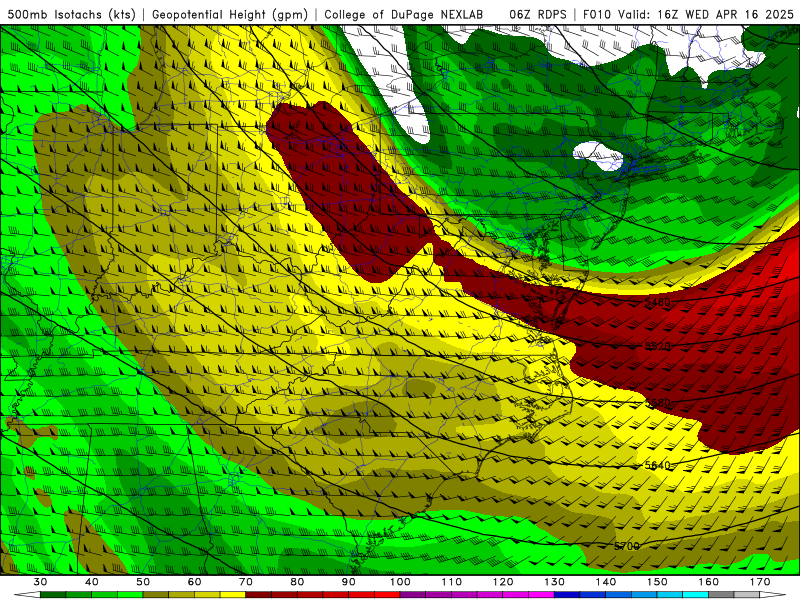Click the 5640 height contour label
800x600 pixels.
[x=658, y=465]
